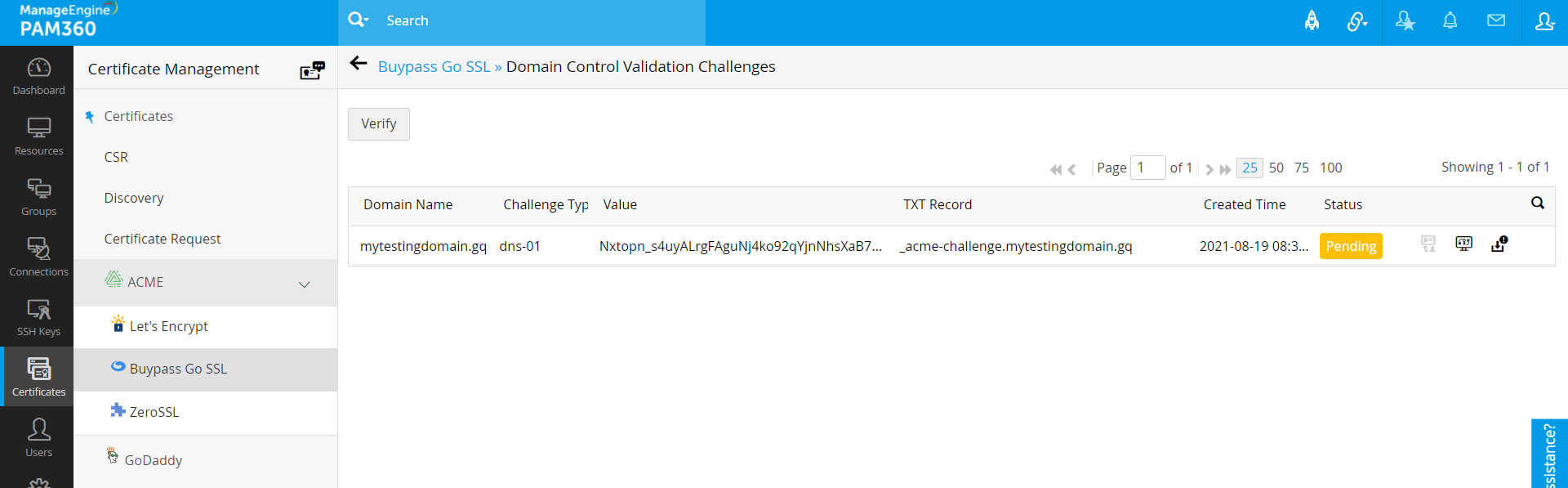Jump to last page arrow

pyautogui.click(x=1225, y=169)
